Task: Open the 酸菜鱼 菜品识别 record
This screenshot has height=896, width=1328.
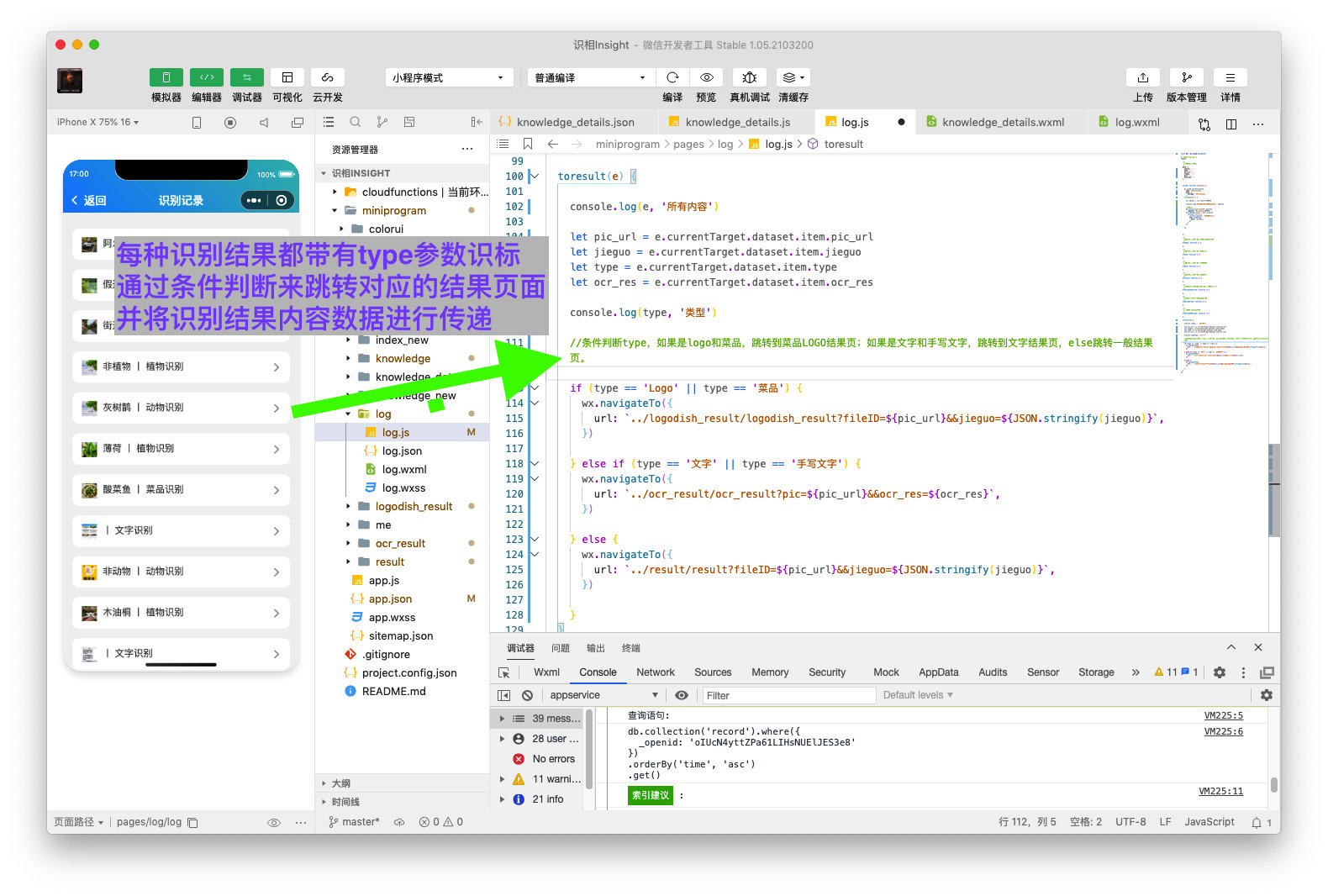Action: coord(181,489)
